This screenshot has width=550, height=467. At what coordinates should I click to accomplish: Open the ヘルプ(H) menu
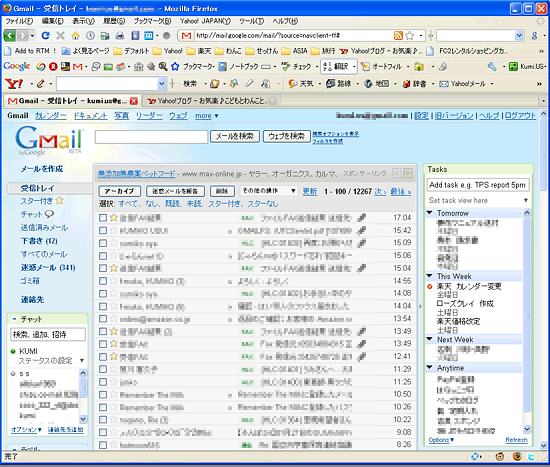tap(285, 21)
